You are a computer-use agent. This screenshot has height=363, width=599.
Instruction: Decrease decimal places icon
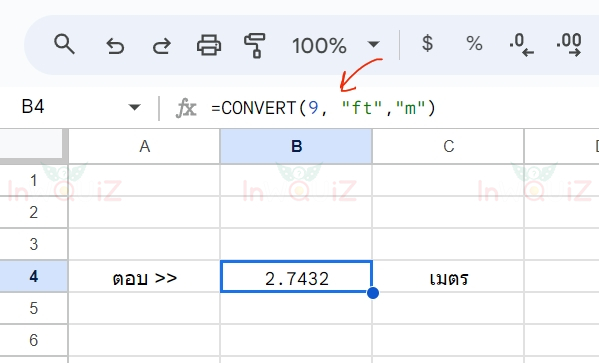click(x=521, y=45)
